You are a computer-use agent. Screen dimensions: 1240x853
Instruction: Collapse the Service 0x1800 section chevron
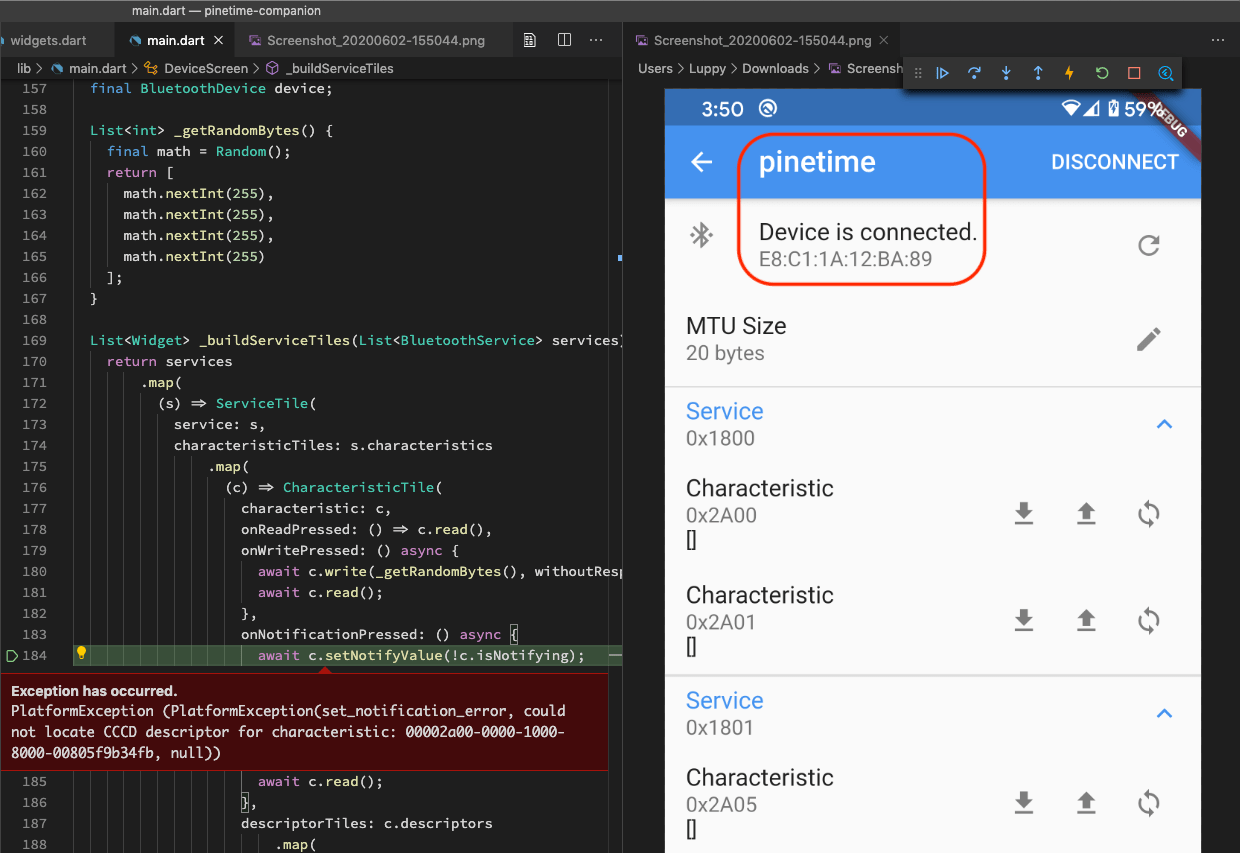click(x=1163, y=423)
